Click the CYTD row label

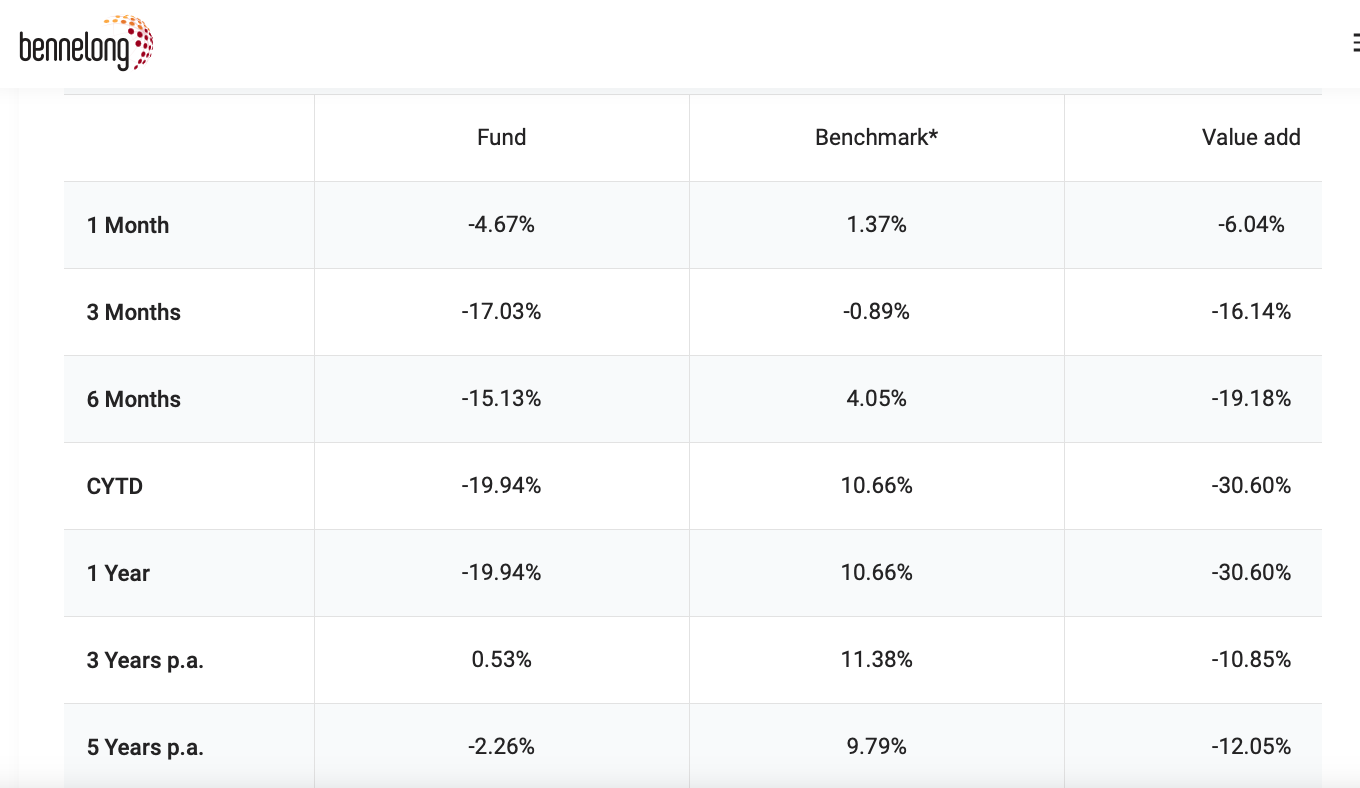pos(115,486)
